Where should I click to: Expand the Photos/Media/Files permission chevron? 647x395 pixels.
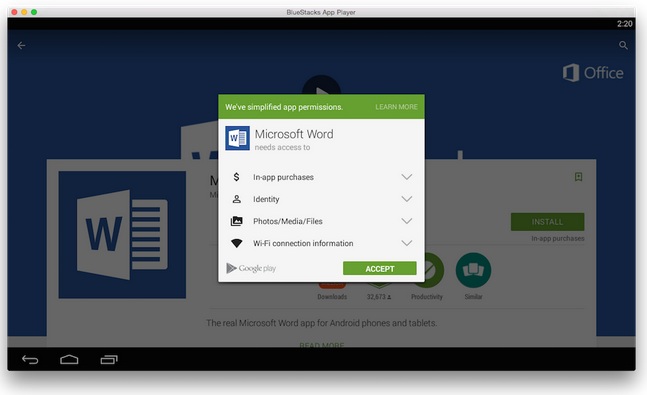(406, 221)
